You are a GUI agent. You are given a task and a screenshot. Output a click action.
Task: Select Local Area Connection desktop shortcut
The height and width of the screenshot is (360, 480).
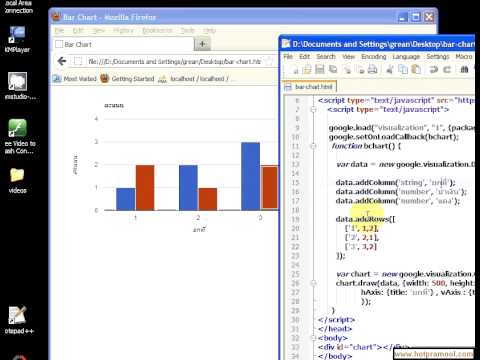18,7
